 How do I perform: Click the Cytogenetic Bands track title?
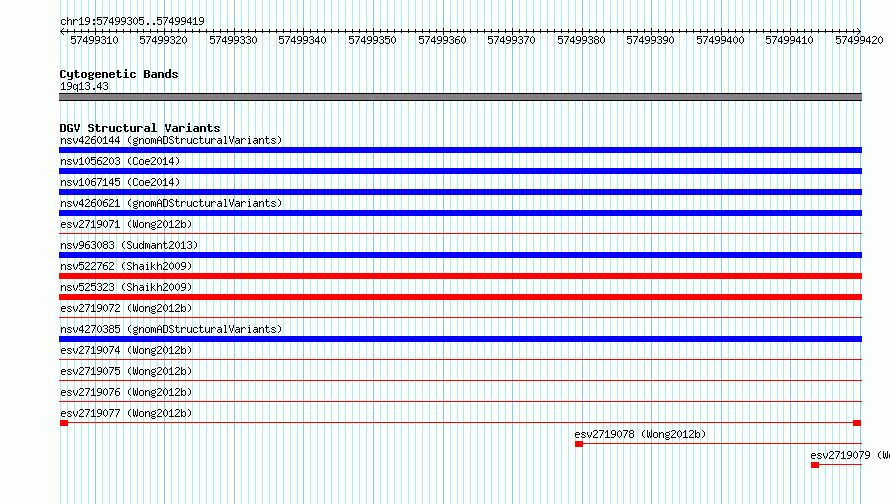click(x=119, y=74)
